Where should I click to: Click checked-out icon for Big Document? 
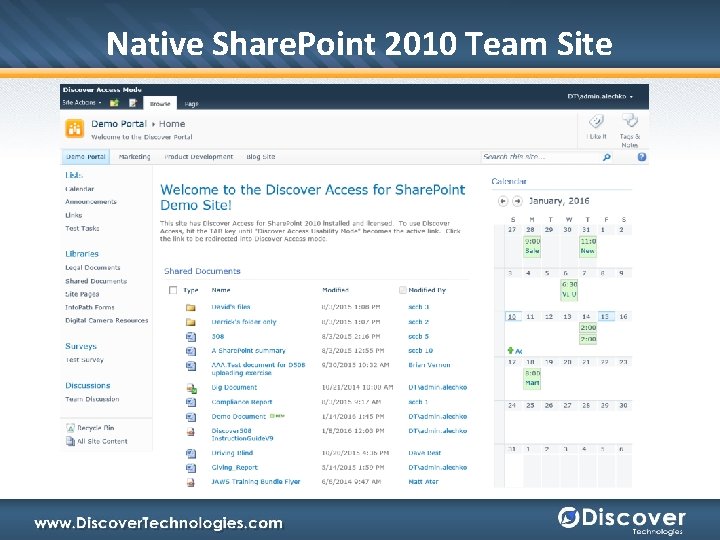(191, 388)
